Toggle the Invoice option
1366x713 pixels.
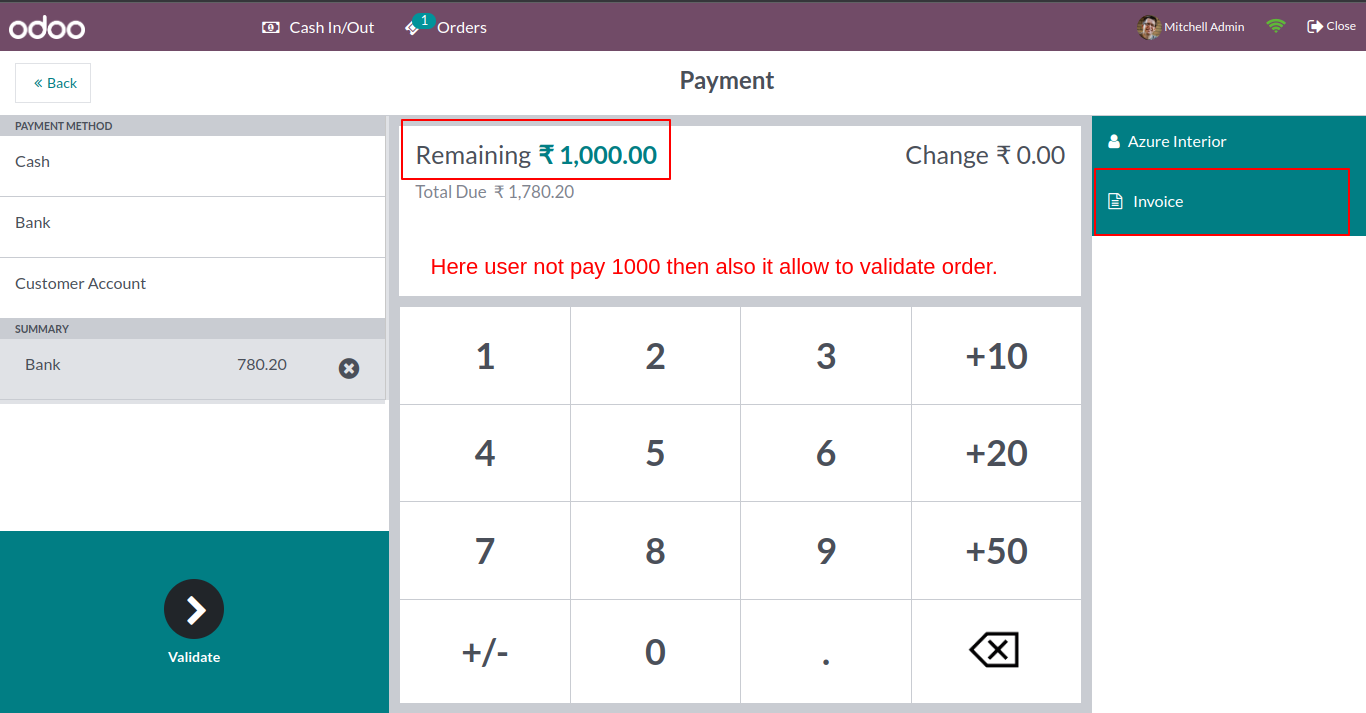pos(1221,201)
